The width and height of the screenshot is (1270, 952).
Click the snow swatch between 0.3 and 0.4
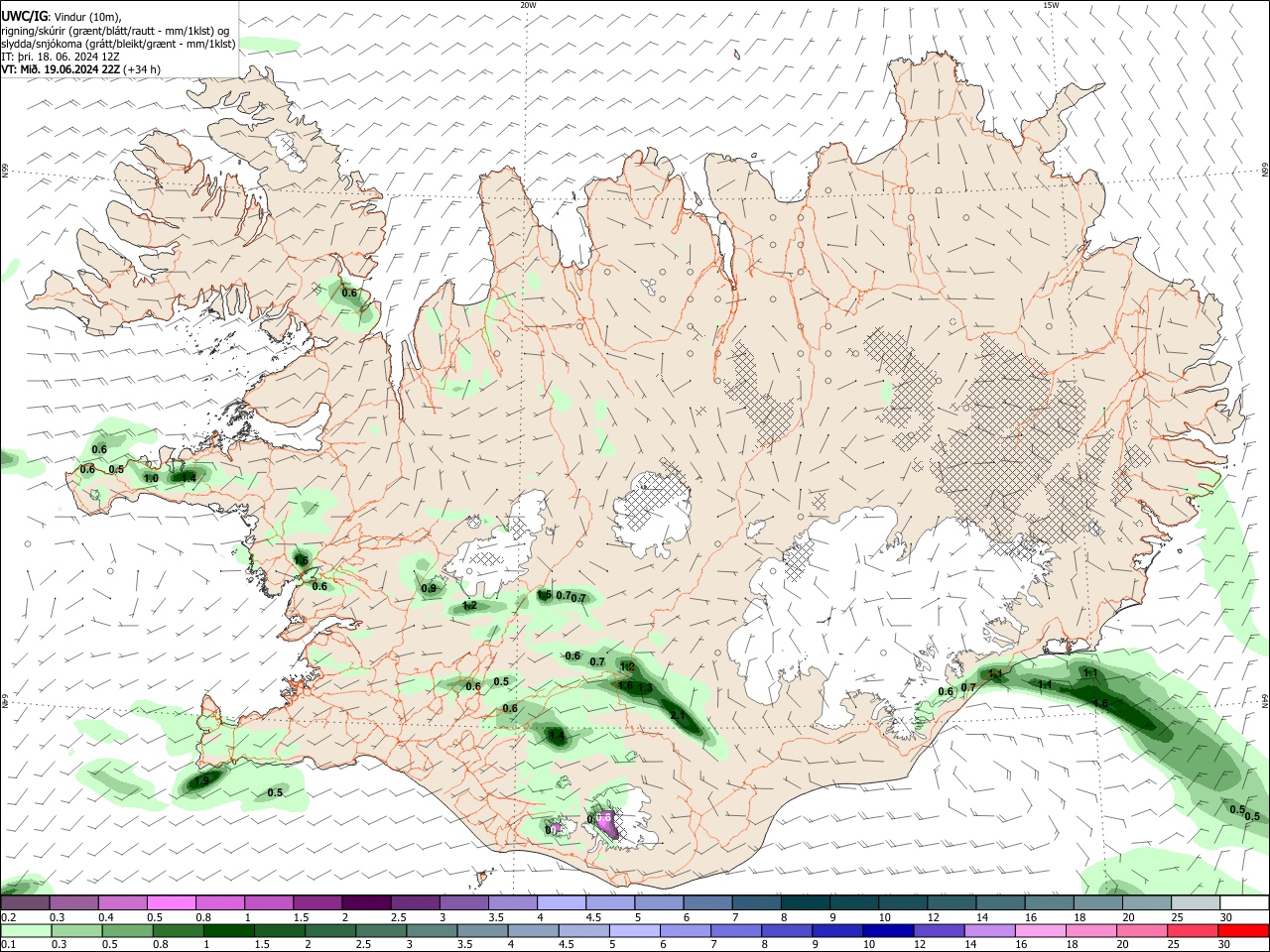click(x=73, y=903)
